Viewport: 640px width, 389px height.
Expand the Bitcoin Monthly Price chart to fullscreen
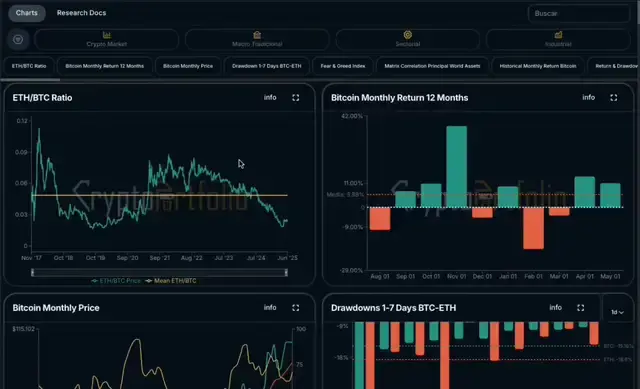coord(296,308)
